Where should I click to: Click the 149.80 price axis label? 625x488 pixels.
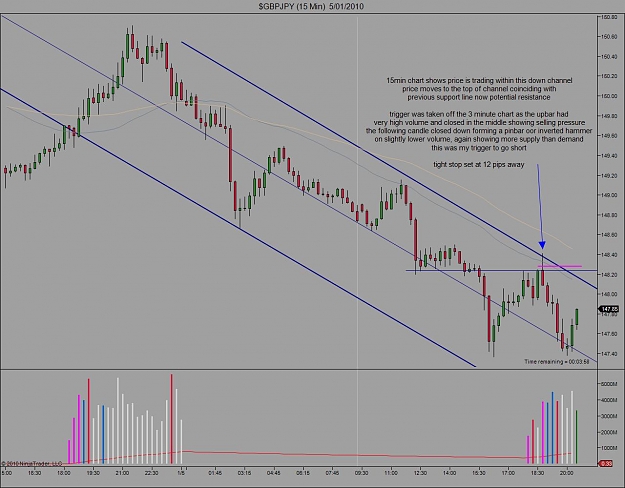tap(609, 116)
